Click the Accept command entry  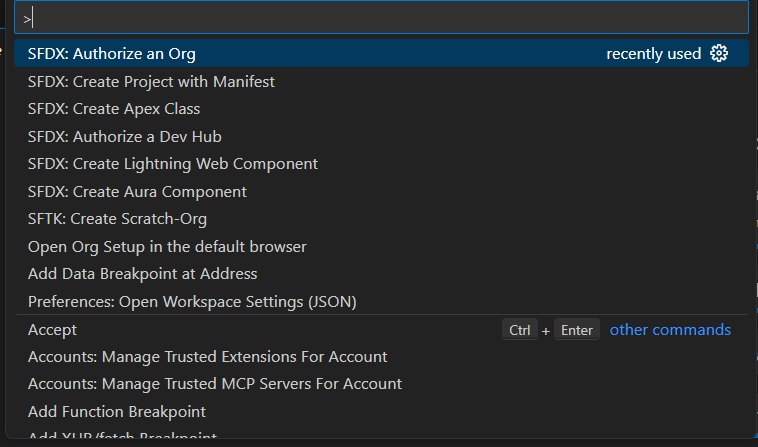pyautogui.click(x=52, y=329)
